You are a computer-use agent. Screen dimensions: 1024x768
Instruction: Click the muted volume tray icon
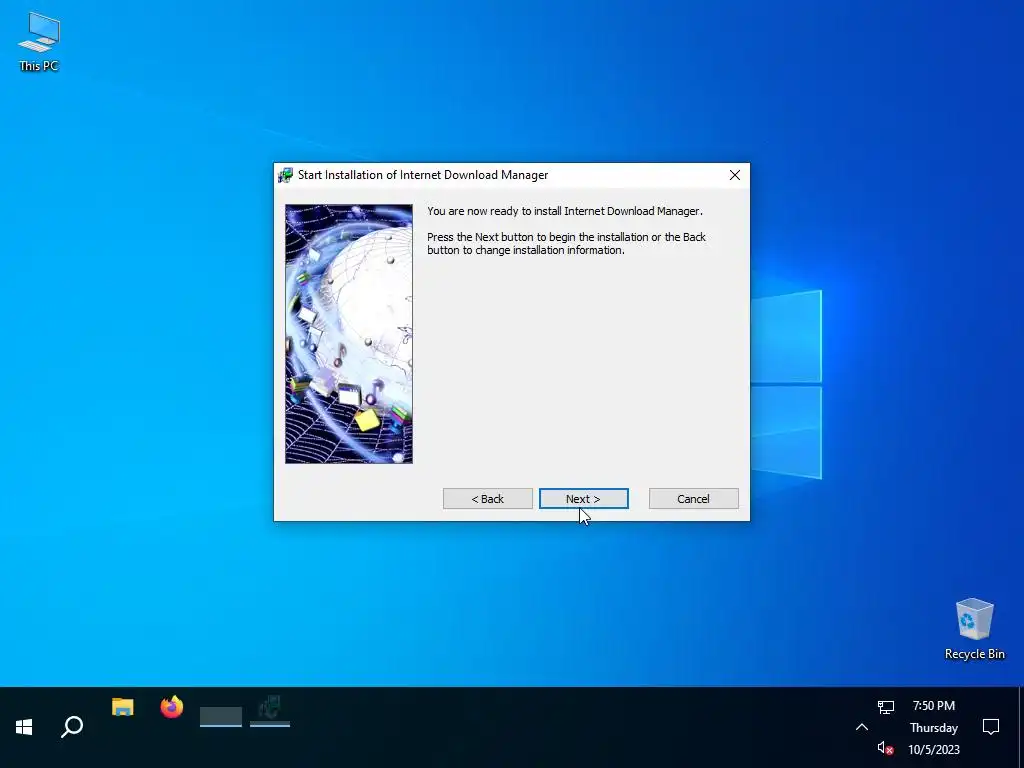point(886,748)
